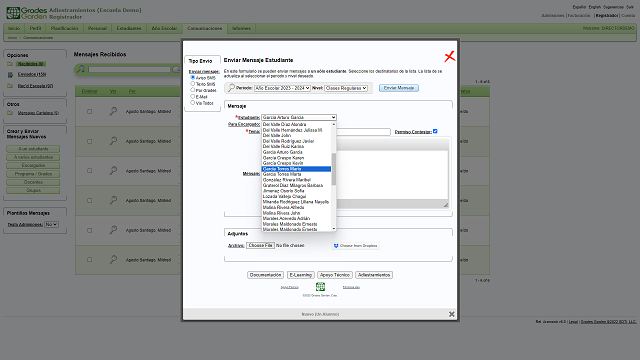
Task: Choose Del Valle John from list
Action: click(x=277, y=136)
